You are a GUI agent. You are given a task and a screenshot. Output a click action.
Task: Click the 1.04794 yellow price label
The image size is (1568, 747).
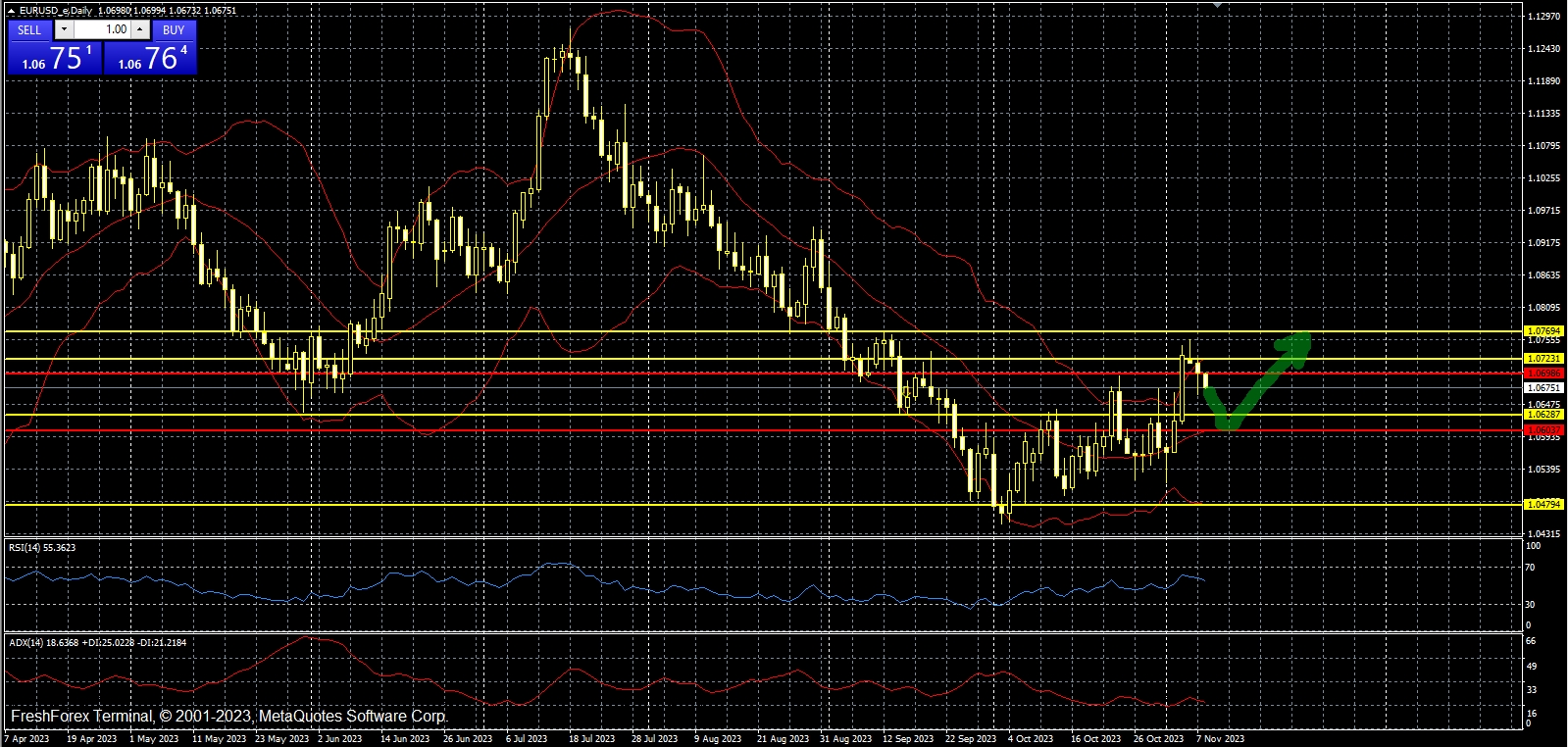pos(1543,504)
